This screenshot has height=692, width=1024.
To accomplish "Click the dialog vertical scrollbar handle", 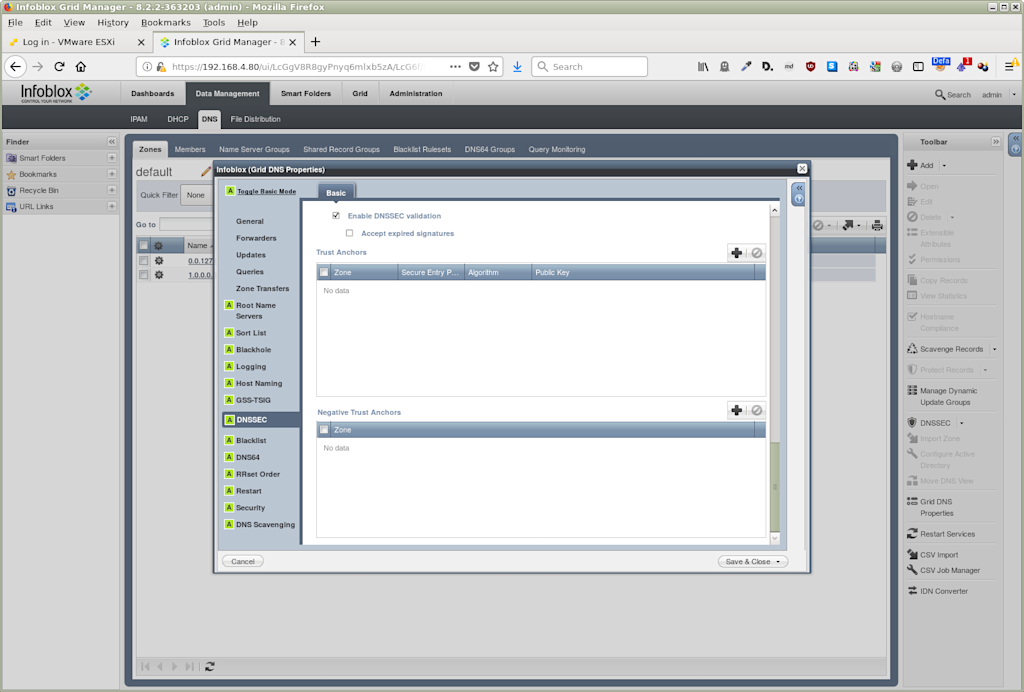I will click(x=775, y=487).
